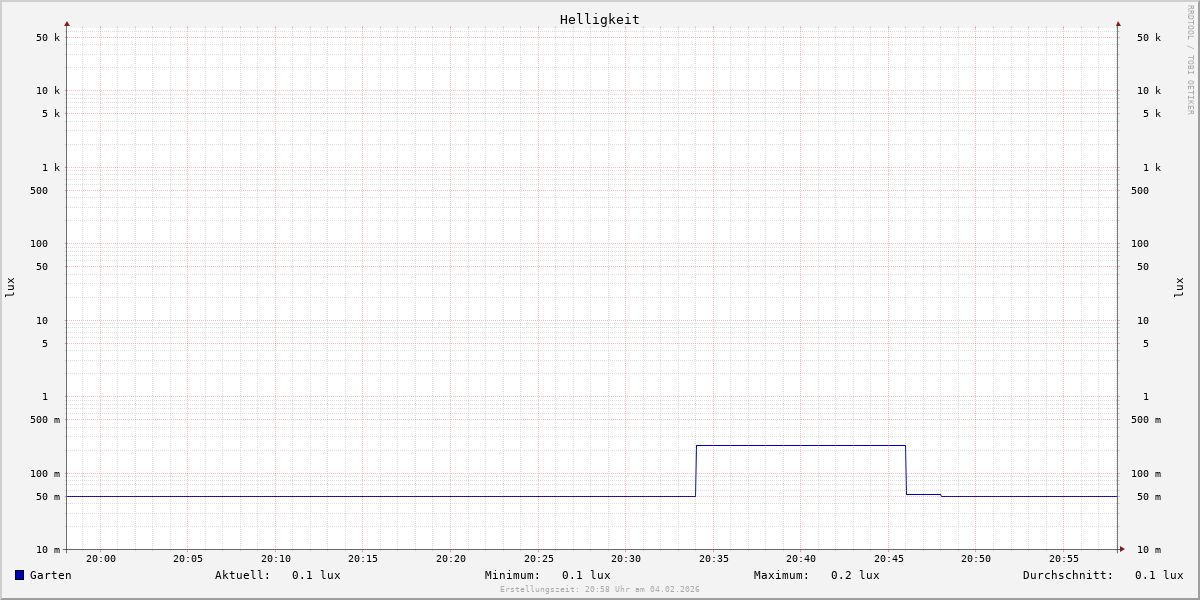Click the '50 m' label on left axis
Image resolution: width=1200 pixels, height=600 pixels.
[48, 497]
